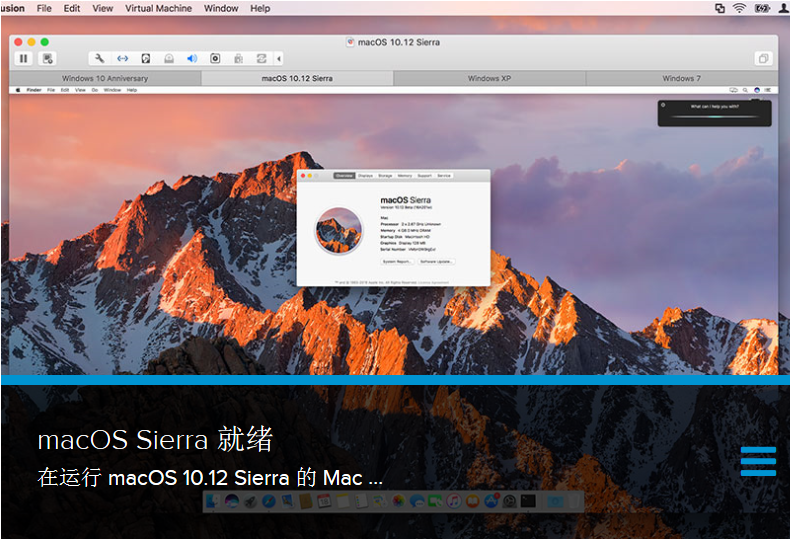This screenshot has height=541, width=792.
Task: Click guest Siri menu bar icon
Action: point(757,90)
